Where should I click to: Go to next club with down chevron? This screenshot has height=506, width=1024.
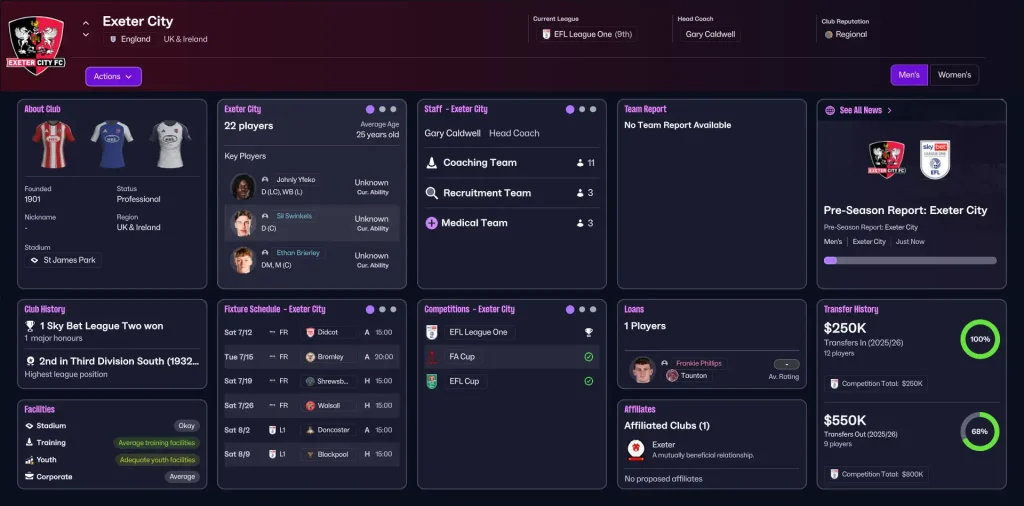pyautogui.click(x=86, y=35)
